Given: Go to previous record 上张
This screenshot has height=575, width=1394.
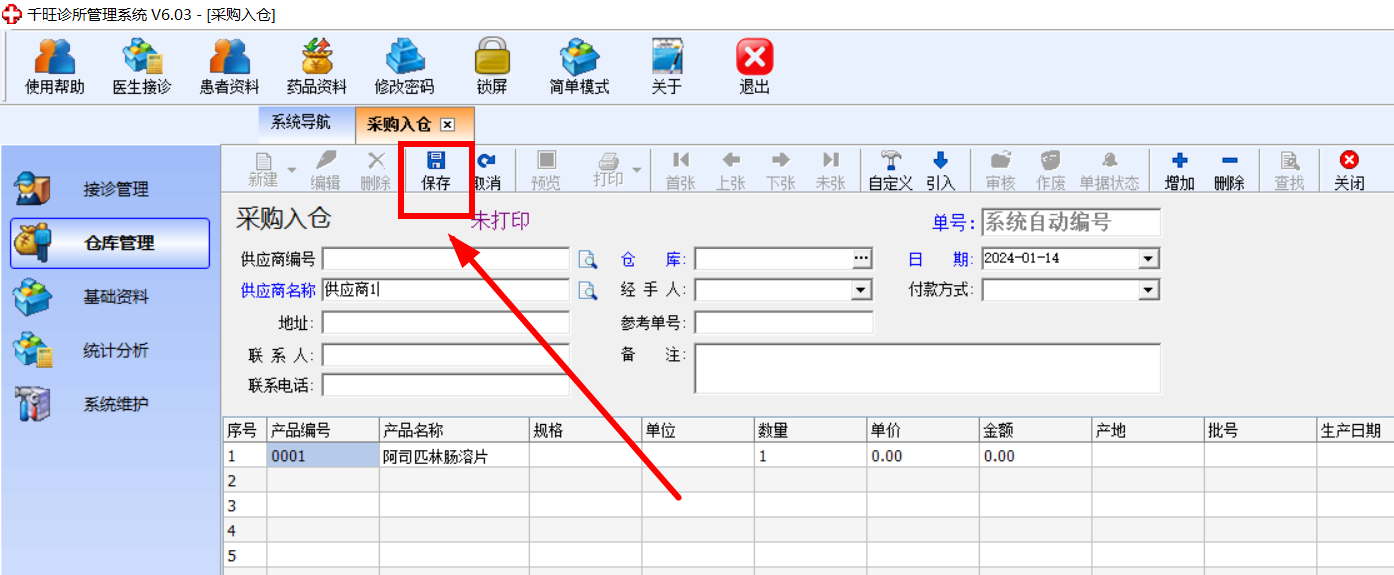Looking at the screenshot, I should click(x=731, y=170).
